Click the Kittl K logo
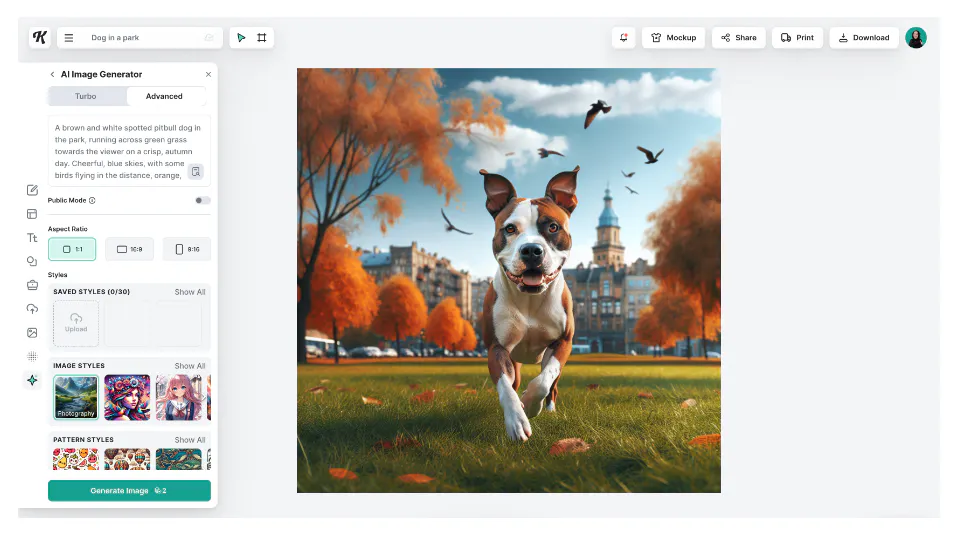Image resolution: width=958 pixels, height=534 pixels. click(40, 37)
